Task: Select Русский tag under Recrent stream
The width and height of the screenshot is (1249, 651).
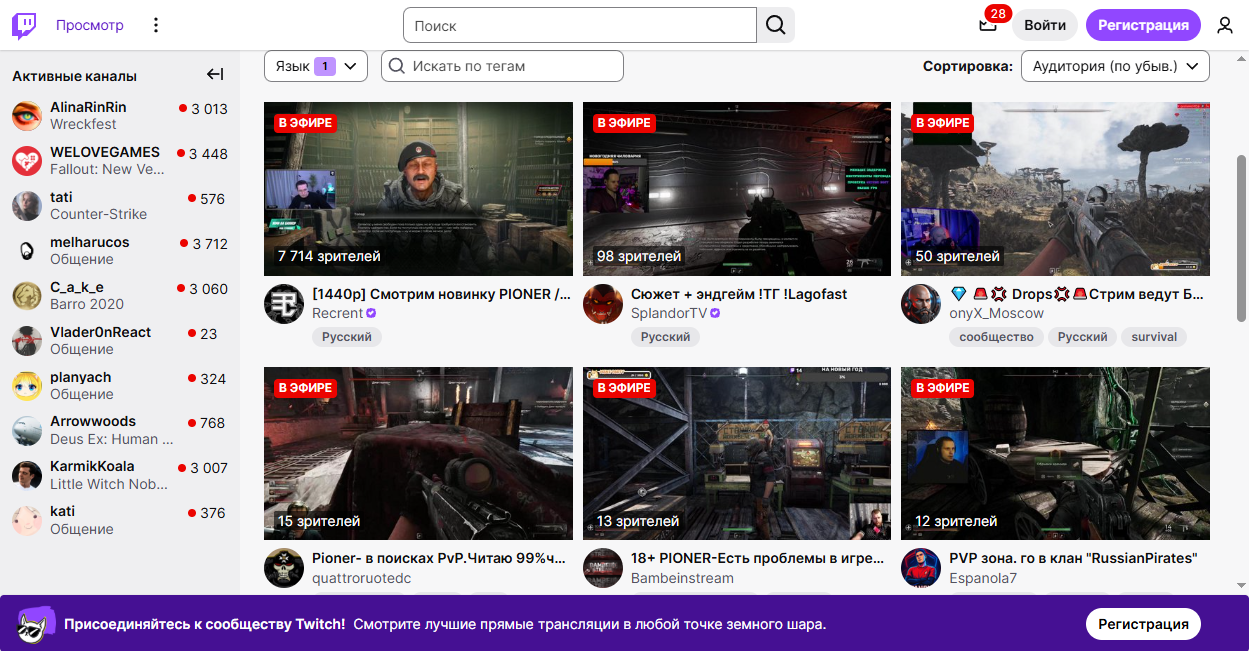Action: pos(347,337)
